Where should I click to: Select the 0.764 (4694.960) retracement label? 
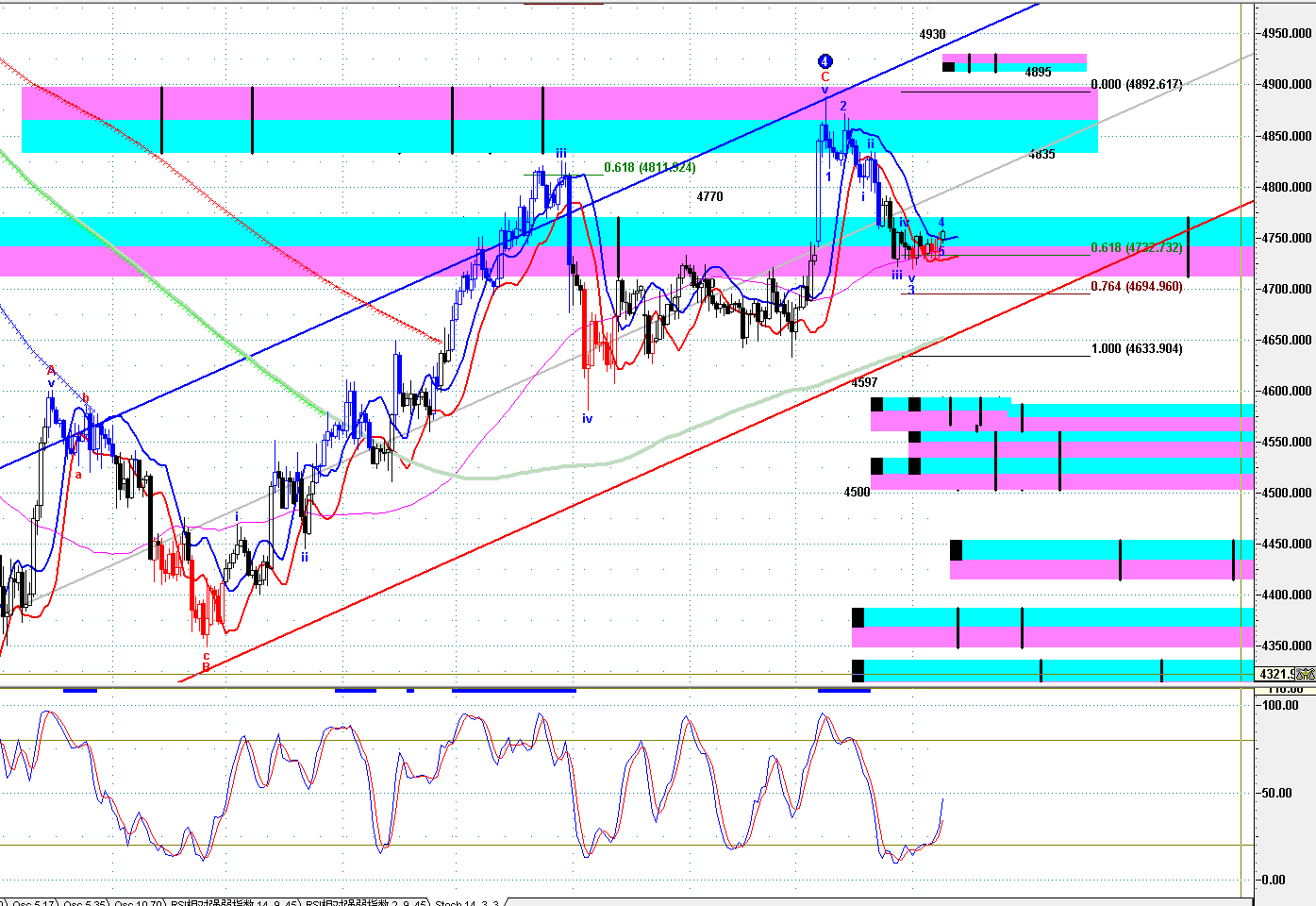pyautogui.click(x=1136, y=286)
